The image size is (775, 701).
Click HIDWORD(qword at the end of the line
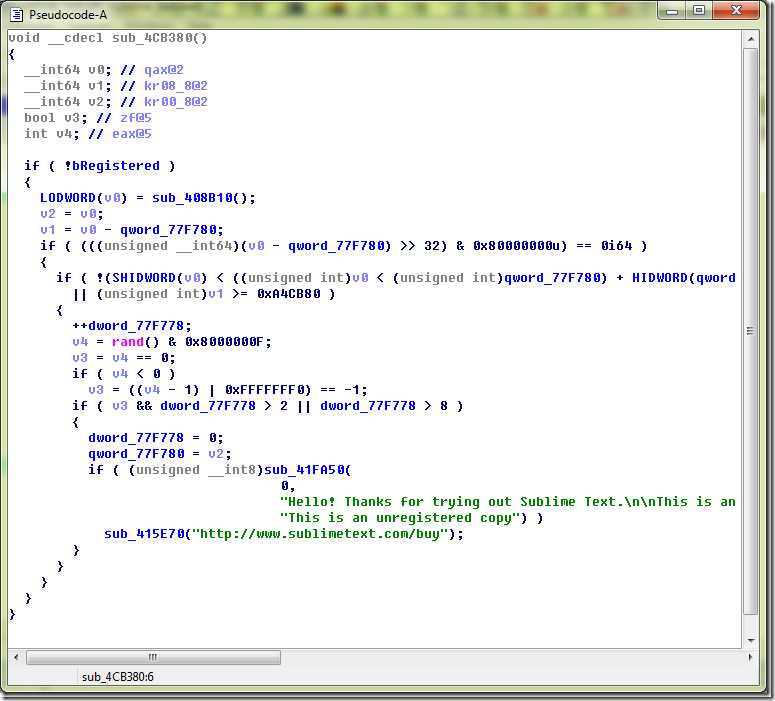tap(684, 278)
